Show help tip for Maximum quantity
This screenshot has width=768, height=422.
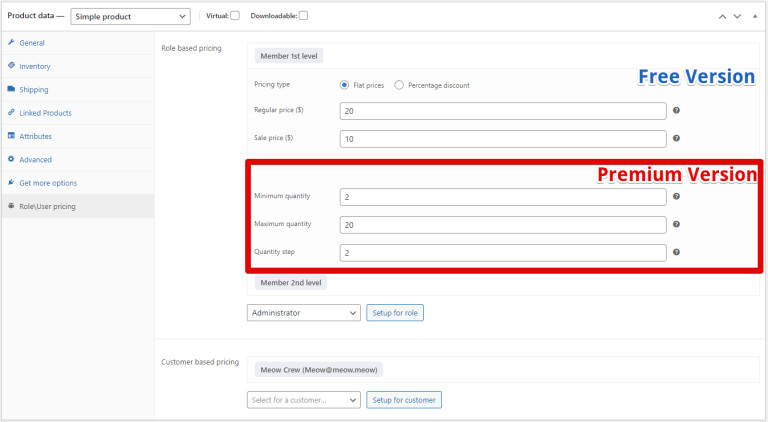(x=676, y=224)
